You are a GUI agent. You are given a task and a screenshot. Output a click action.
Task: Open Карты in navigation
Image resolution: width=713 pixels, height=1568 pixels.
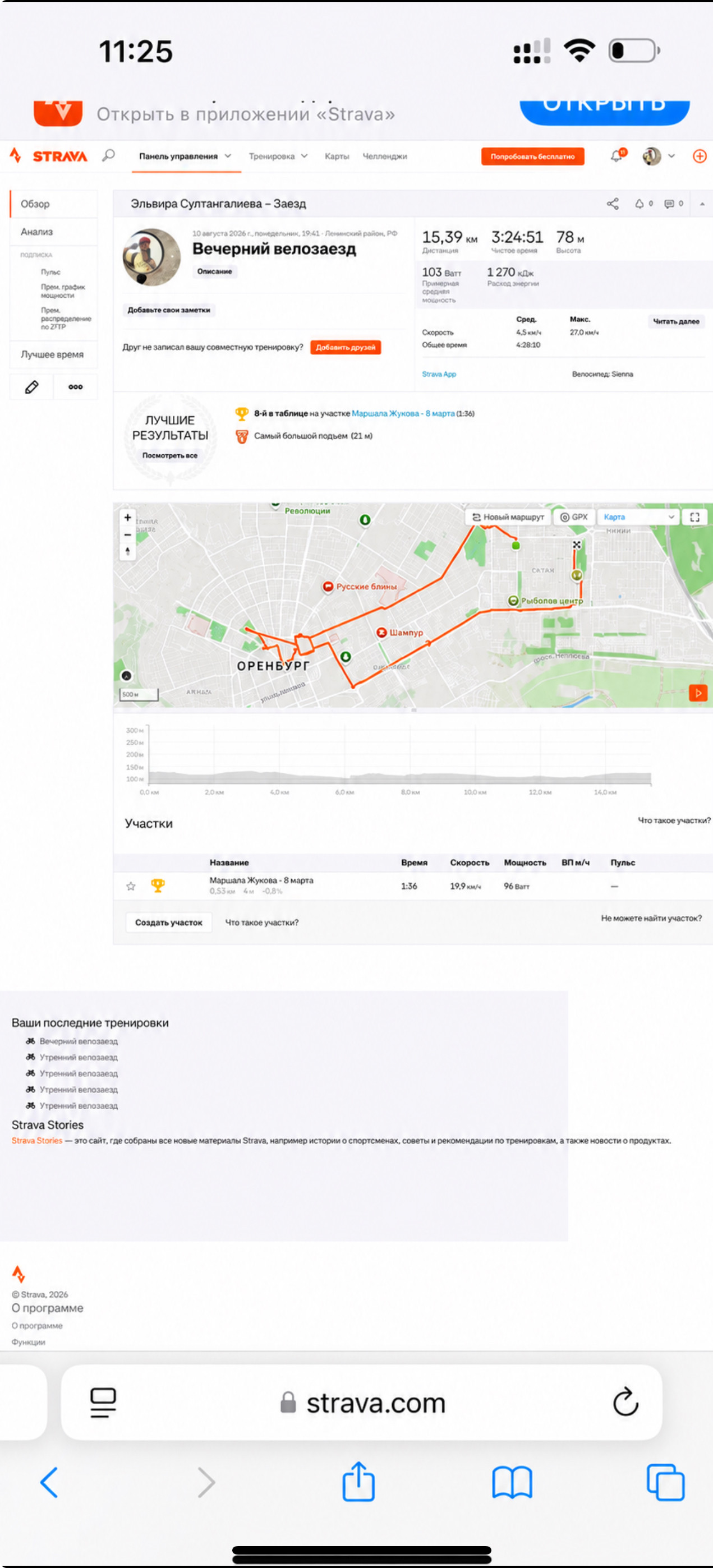(337, 156)
